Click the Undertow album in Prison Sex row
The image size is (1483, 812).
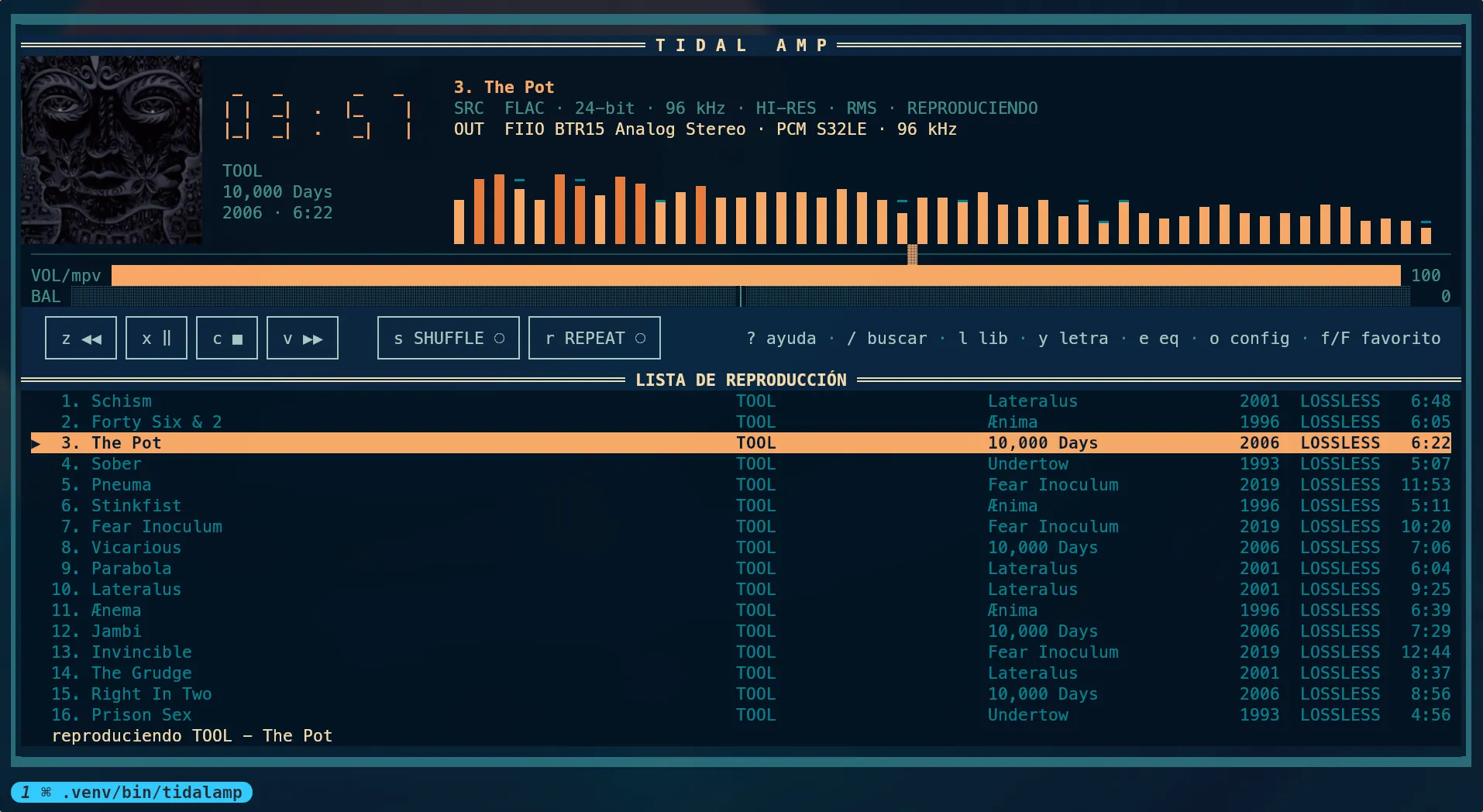tap(1028, 715)
